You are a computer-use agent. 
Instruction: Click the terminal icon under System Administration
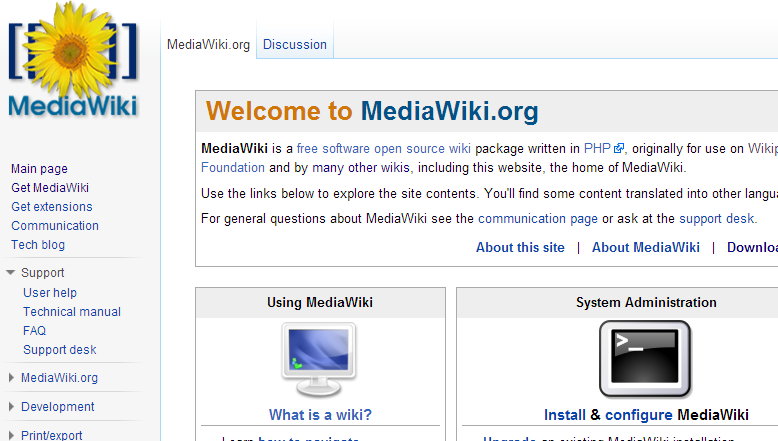pyautogui.click(x=645, y=359)
